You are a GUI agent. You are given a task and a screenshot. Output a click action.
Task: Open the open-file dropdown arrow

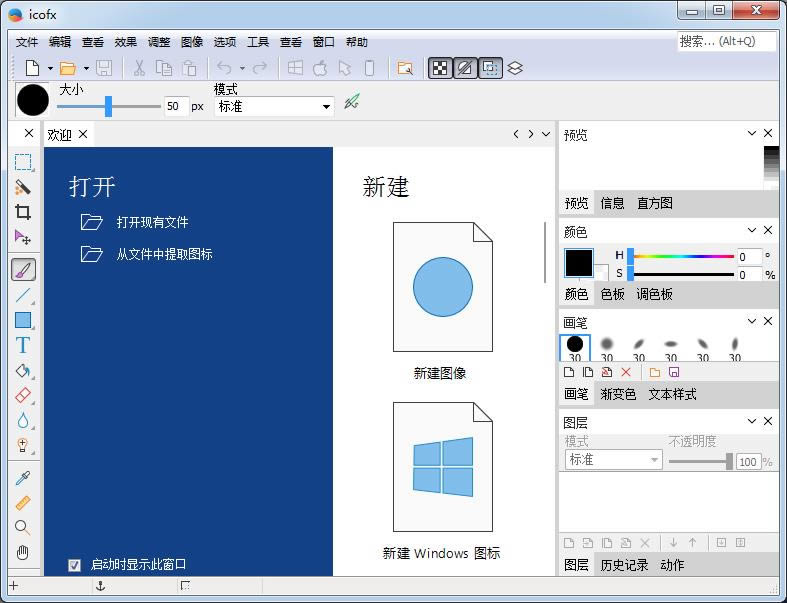tap(86, 68)
